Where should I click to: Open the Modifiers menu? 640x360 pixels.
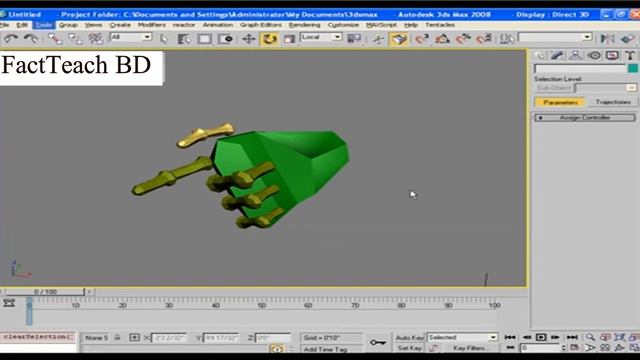(x=151, y=25)
